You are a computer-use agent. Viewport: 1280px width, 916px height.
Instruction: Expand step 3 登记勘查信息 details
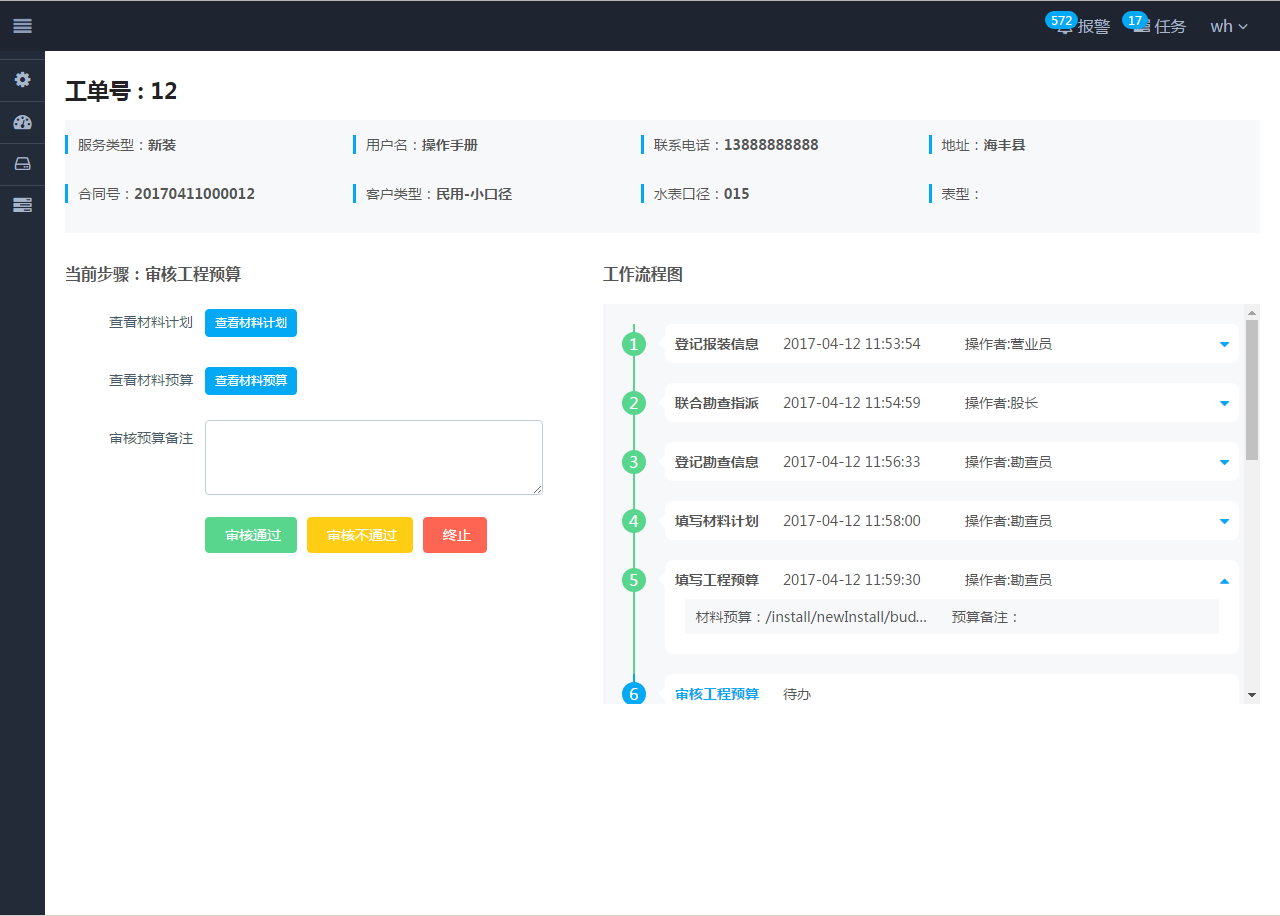point(1224,463)
